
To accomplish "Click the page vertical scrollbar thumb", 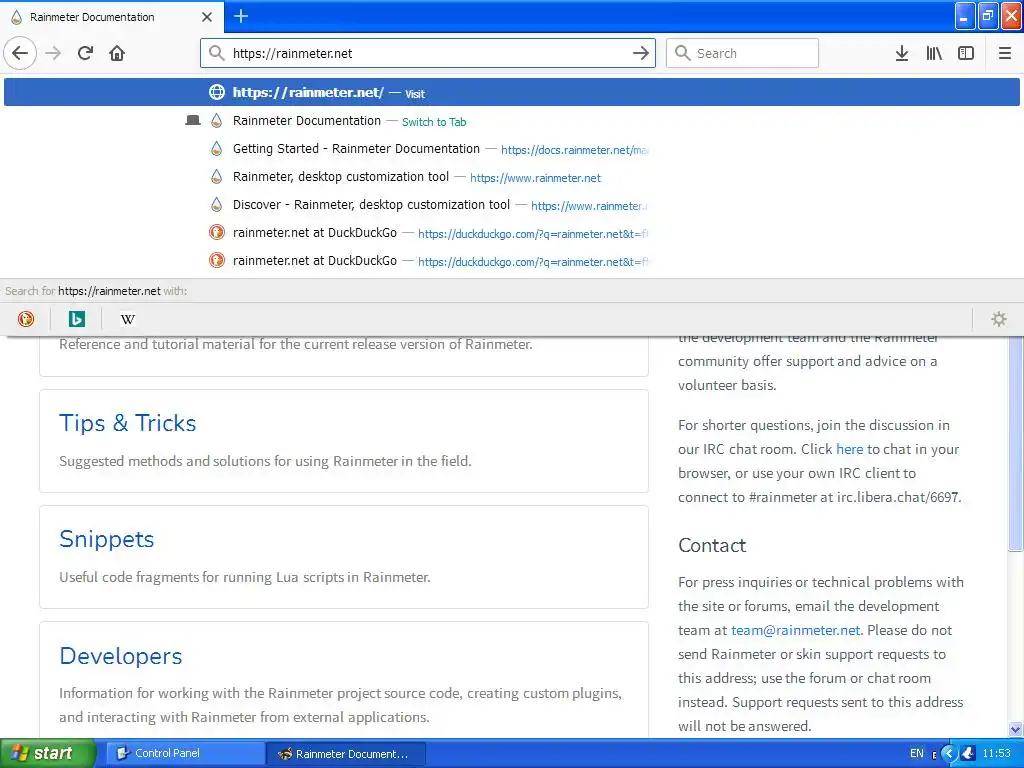I will click(x=1015, y=444).
